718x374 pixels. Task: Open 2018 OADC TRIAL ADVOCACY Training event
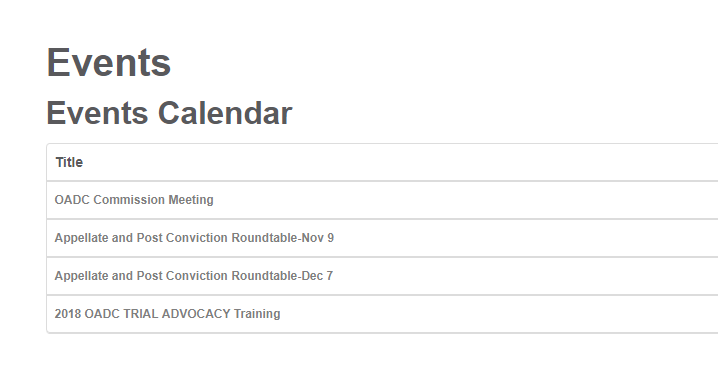[167, 314]
